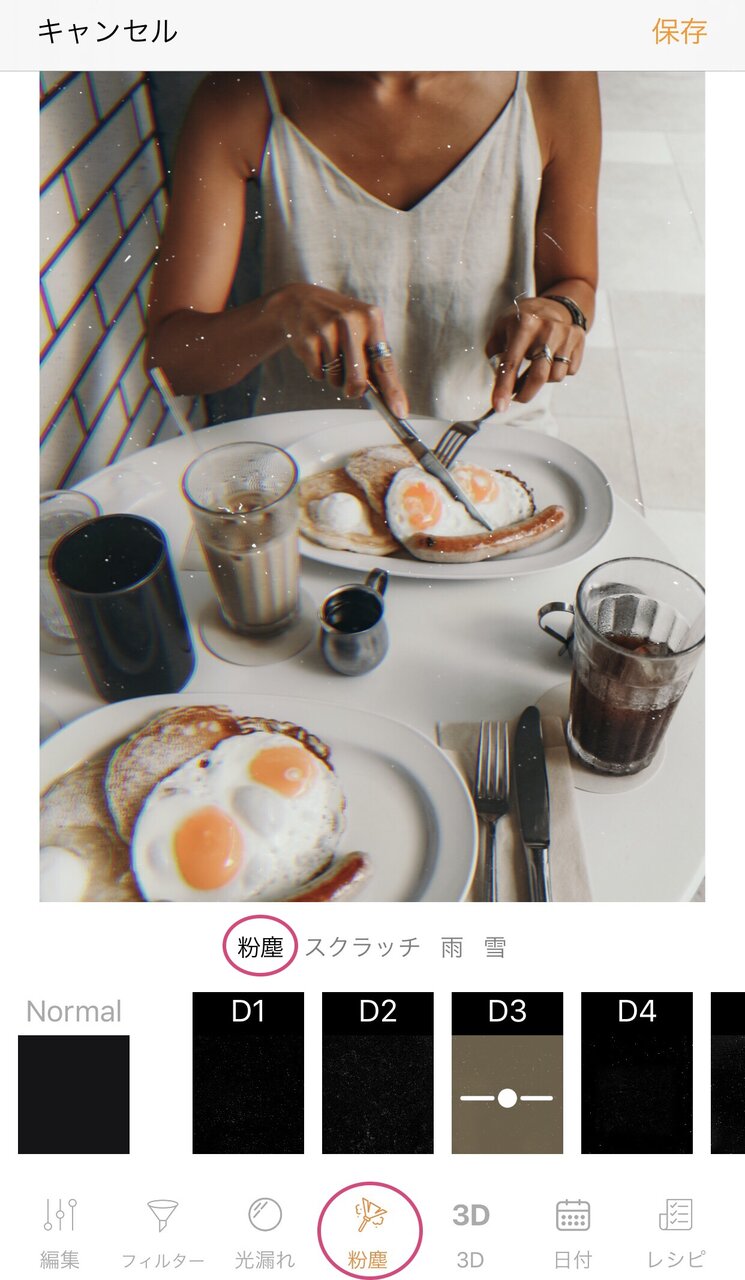Choose the D4 dust preset
Viewport: 745px width, 1280px height.
[637, 1073]
